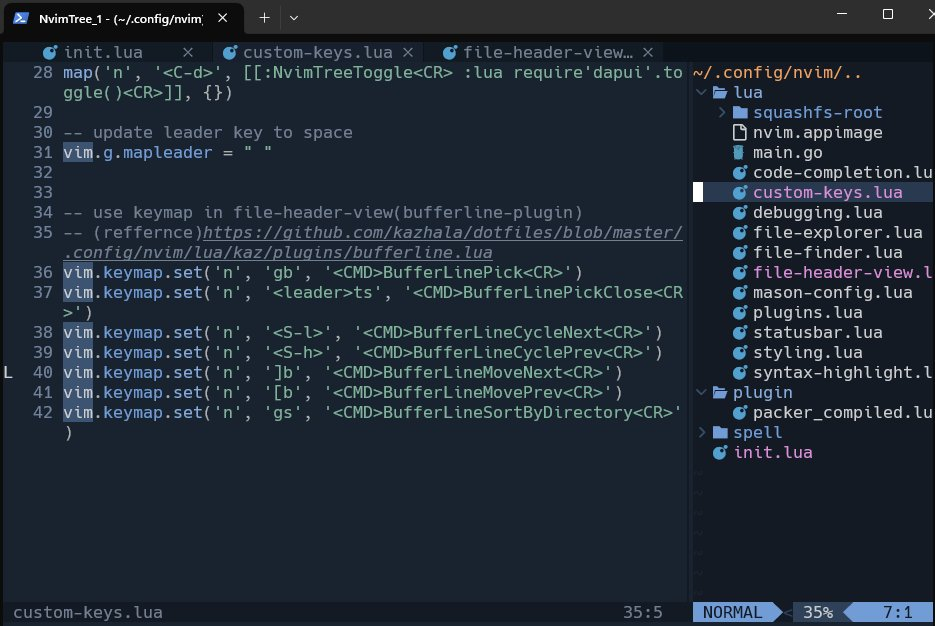Viewport: 935px width, 626px height.
Task: Open a new terminal tab with plus button
Action: (263, 17)
